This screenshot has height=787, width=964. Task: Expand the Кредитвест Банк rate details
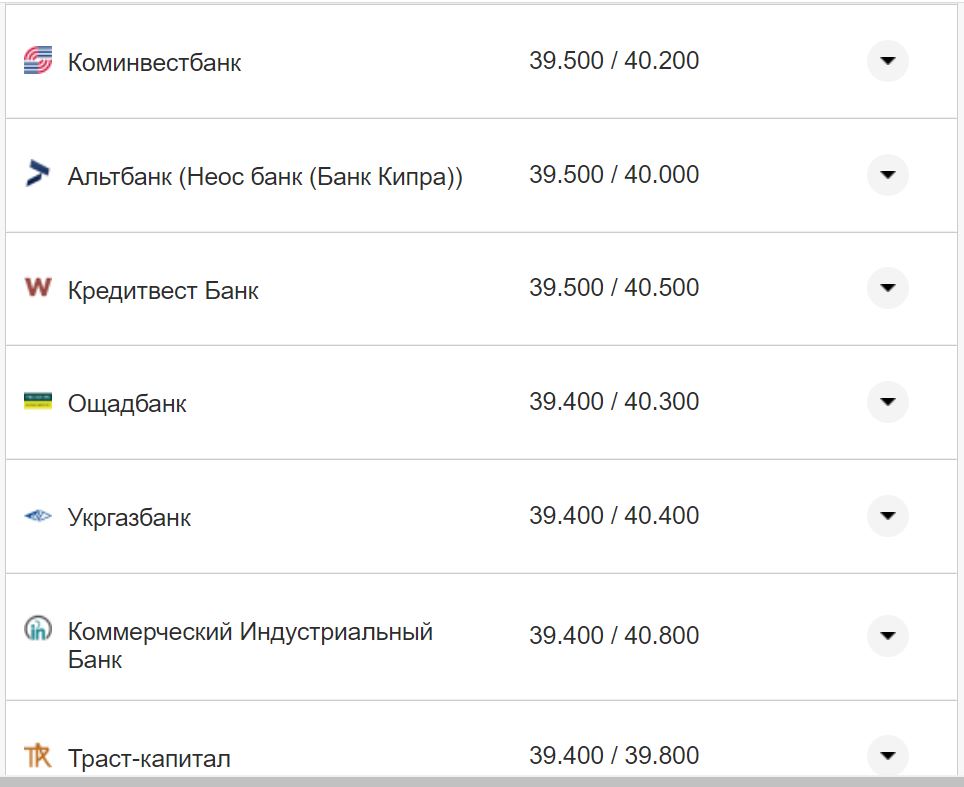click(887, 288)
